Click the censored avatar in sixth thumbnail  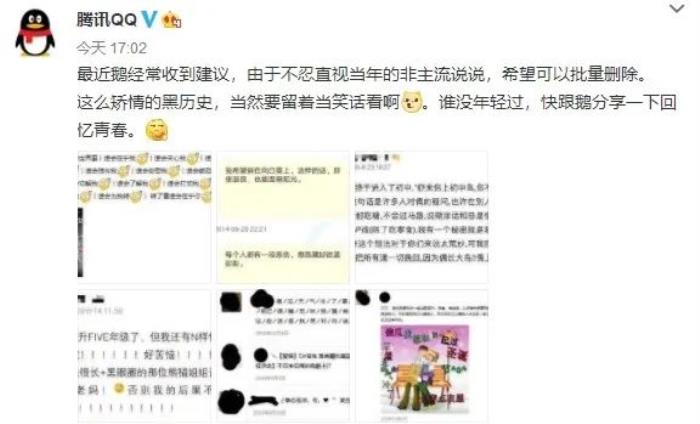coord(363,298)
